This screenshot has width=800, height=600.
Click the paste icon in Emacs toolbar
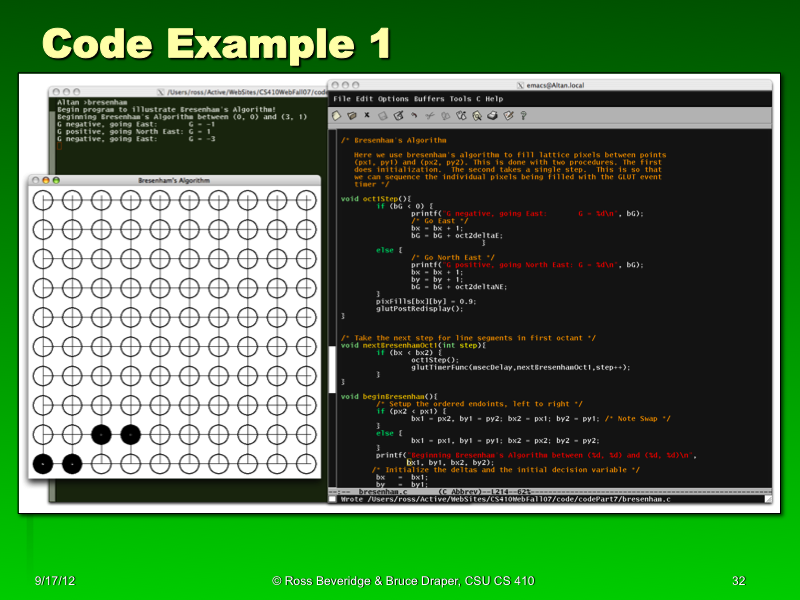(x=461, y=116)
